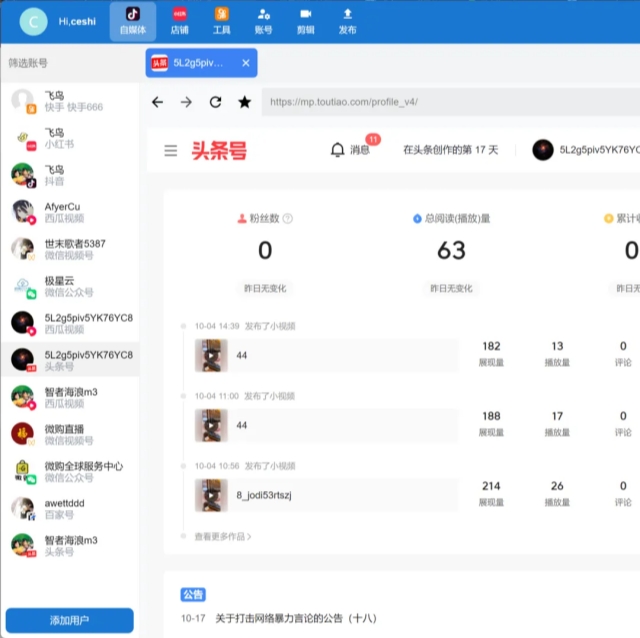640x638 pixels.
Task: Open the 5L2g5piv5YK76YC profile avatar in header
Action: pyautogui.click(x=543, y=150)
